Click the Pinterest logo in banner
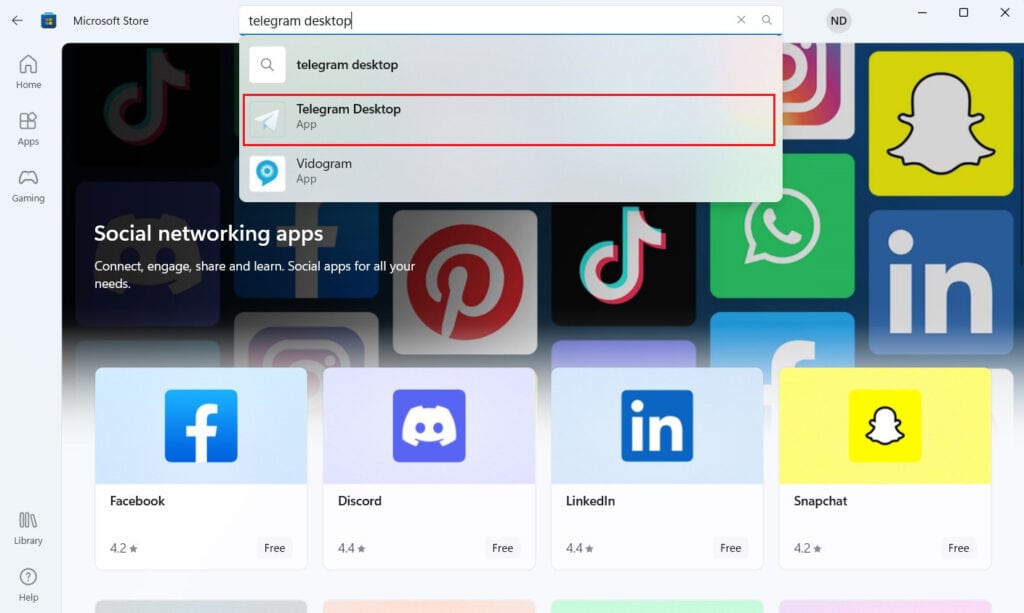 [x=465, y=282]
